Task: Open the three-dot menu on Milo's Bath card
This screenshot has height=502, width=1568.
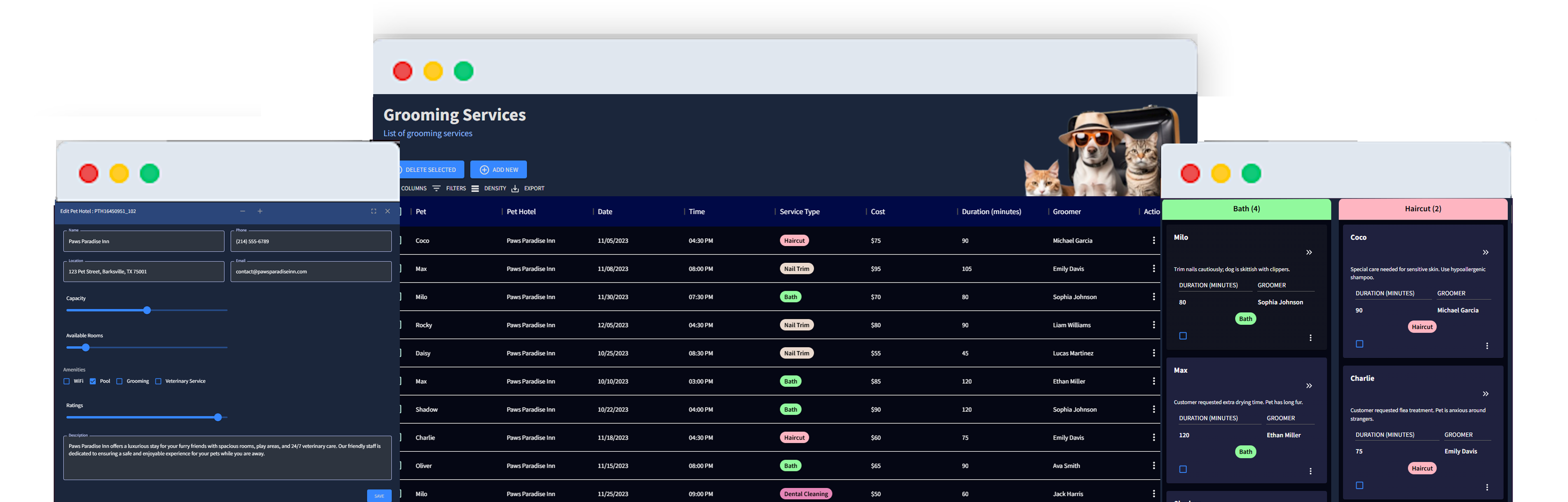Action: 1310,337
